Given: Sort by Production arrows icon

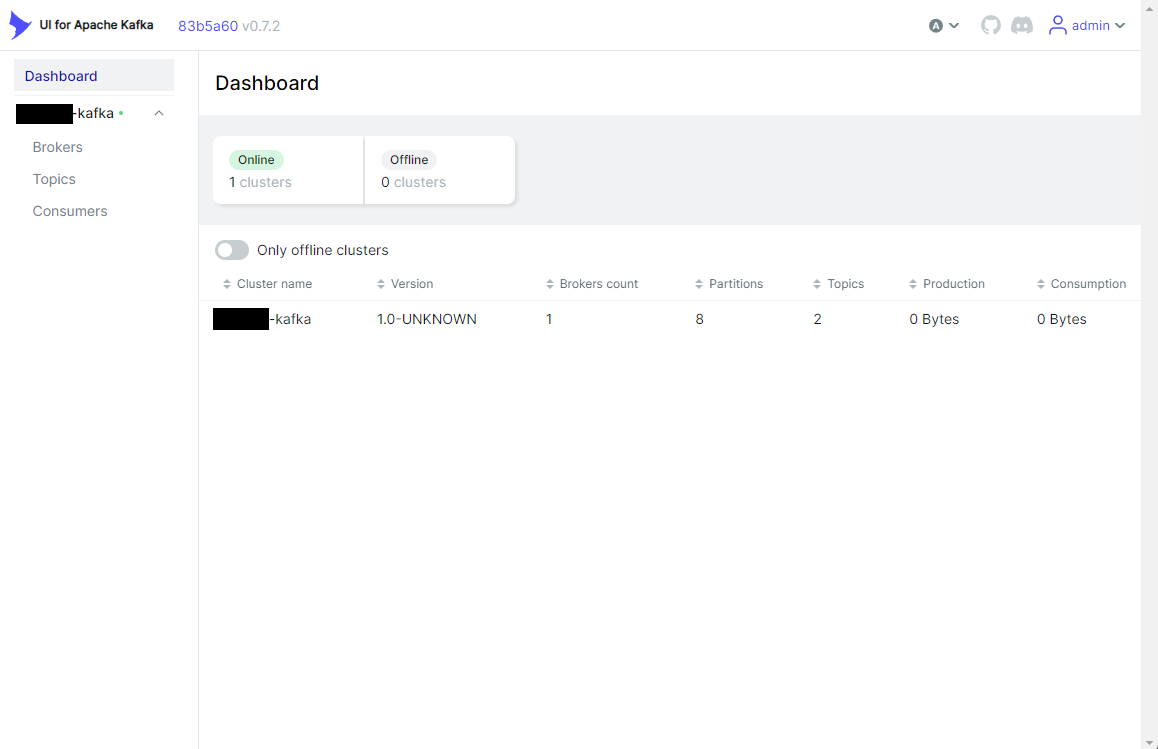Looking at the screenshot, I should pyautogui.click(x=913, y=284).
